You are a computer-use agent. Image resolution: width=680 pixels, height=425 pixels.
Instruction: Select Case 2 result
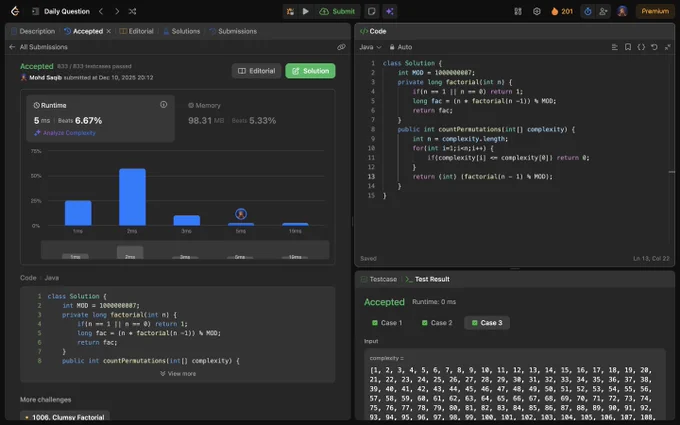point(437,323)
